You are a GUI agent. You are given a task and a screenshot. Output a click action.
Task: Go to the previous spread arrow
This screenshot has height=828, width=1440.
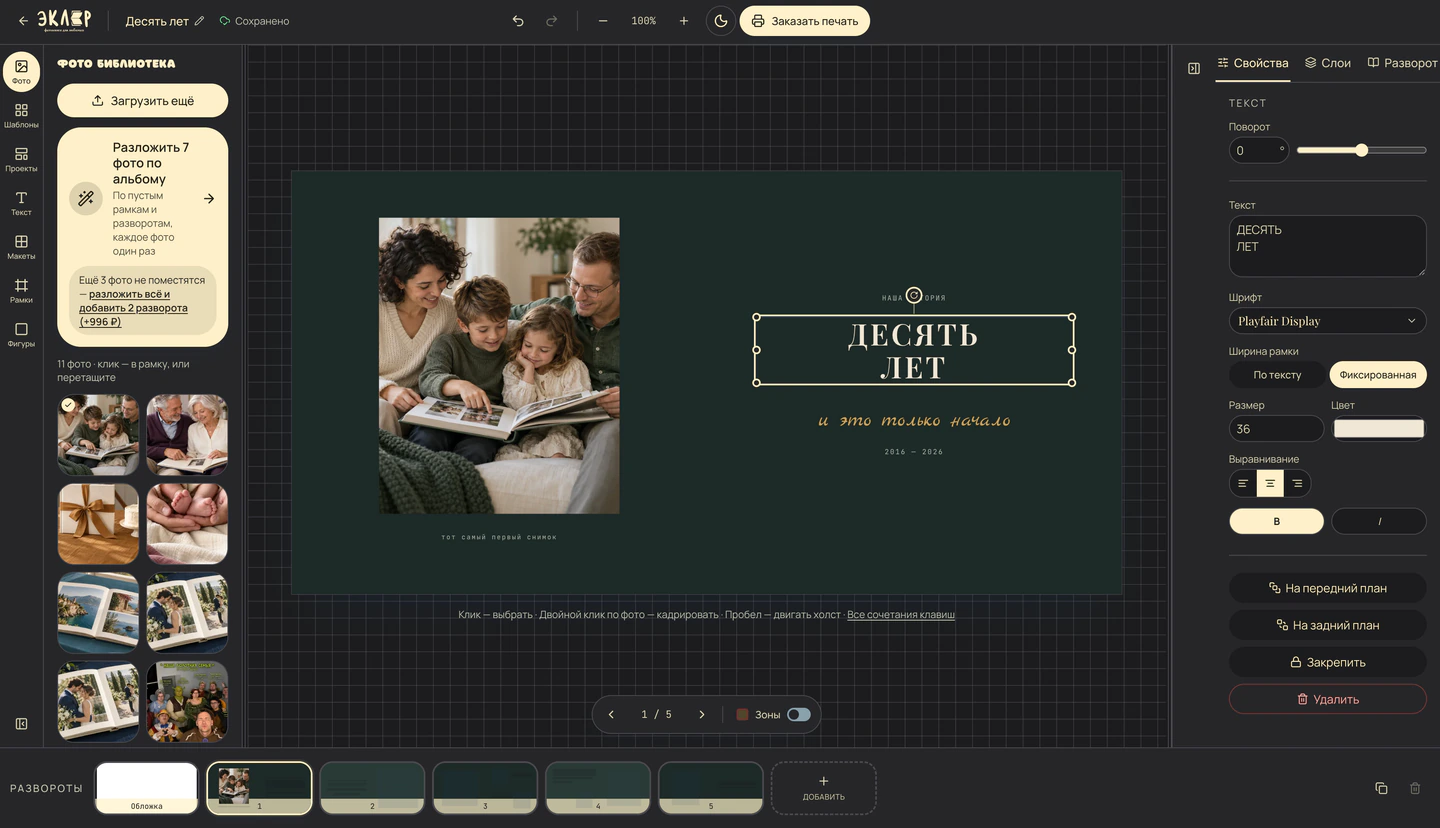pyautogui.click(x=611, y=715)
